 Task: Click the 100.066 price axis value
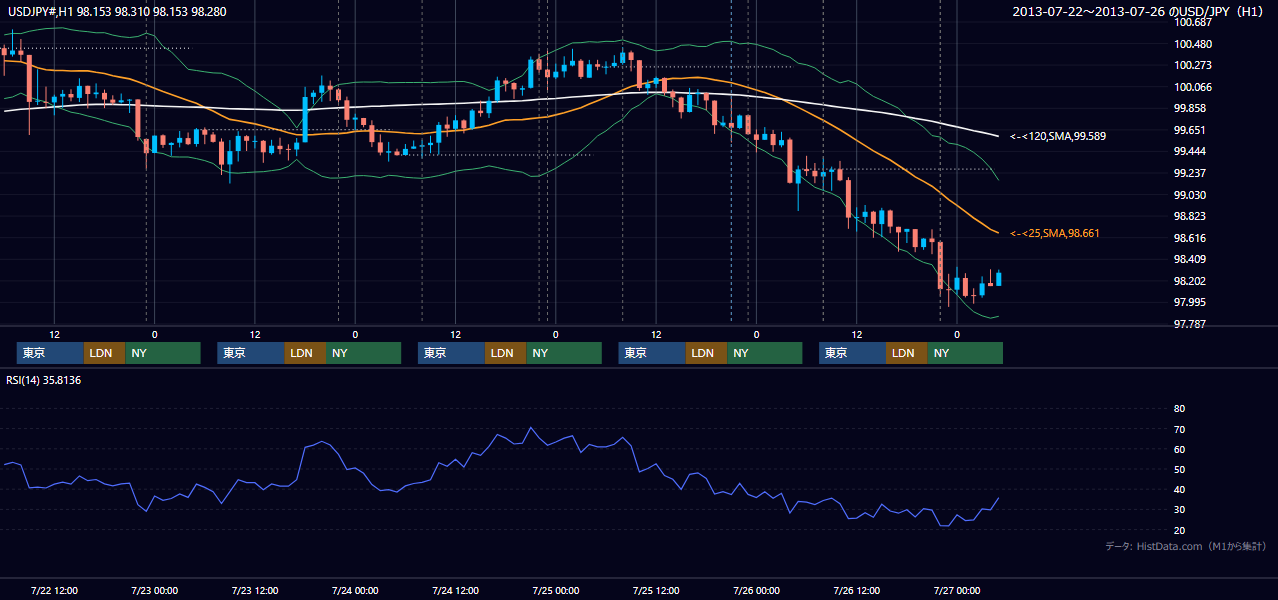[x=1193, y=87]
